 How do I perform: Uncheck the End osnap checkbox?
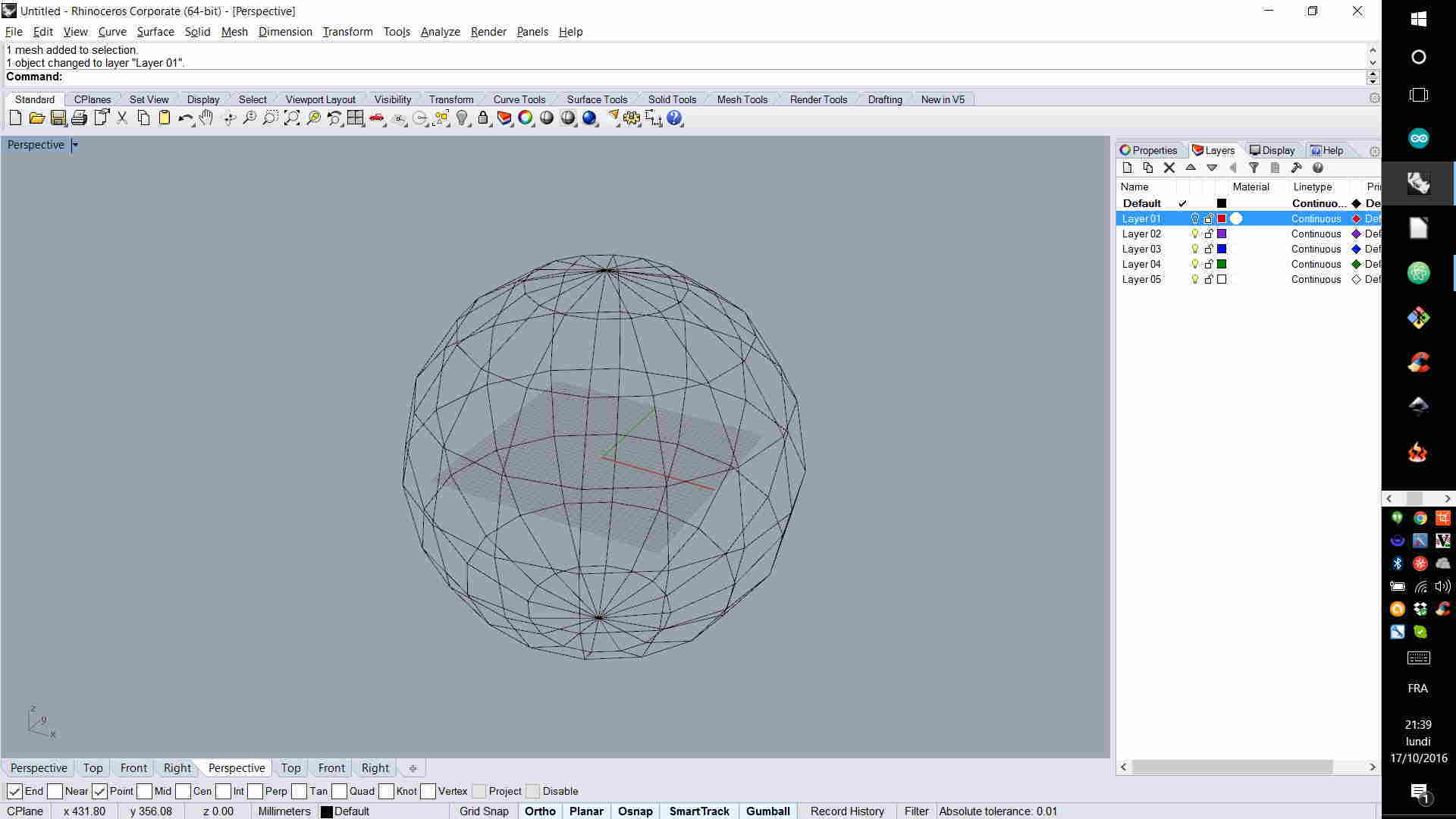coord(14,791)
